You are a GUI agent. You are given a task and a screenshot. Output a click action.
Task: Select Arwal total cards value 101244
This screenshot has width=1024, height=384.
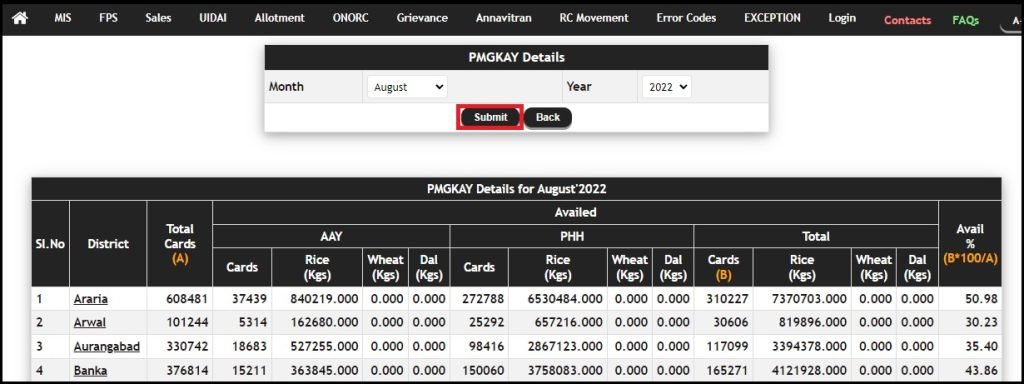pyautogui.click(x=187, y=323)
